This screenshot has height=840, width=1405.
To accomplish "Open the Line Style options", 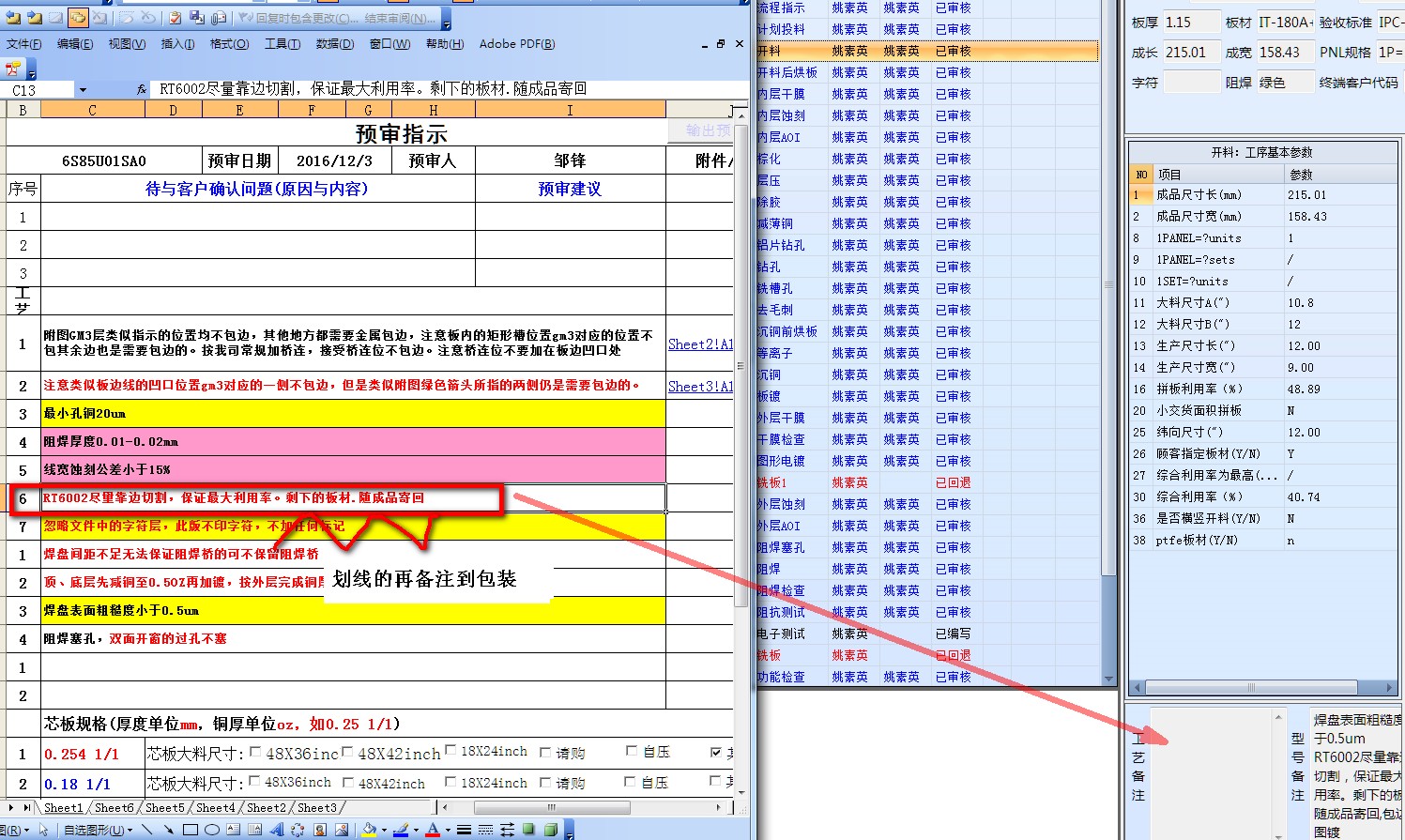I will [x=464, y=829].
